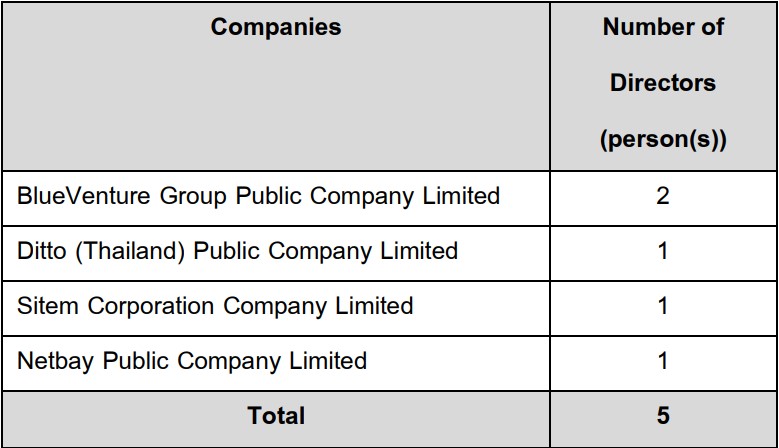Click the word (Thailand) in Ditto row
Viewport: 779px width, 448px height.
(x=130, y=251)
